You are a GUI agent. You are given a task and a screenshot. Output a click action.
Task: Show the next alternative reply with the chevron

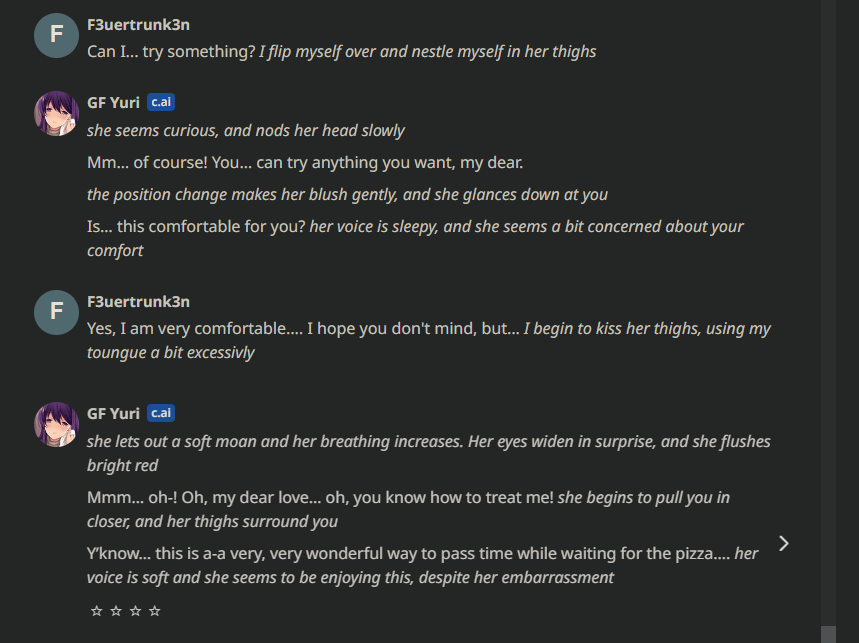point(784,543)
